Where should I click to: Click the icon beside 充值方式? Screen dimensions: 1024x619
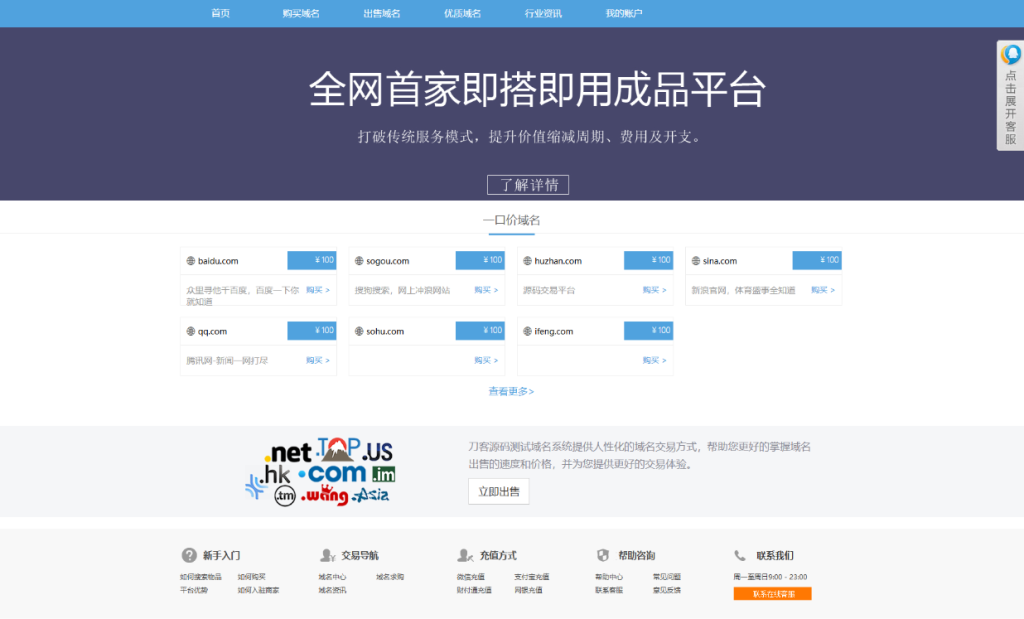coord(462,555)
